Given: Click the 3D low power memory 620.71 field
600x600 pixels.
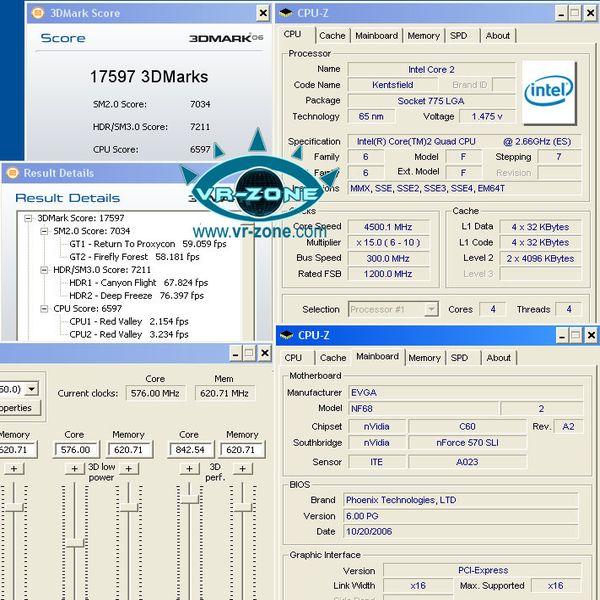Looking at the screenshot, I should pos(130,450).
